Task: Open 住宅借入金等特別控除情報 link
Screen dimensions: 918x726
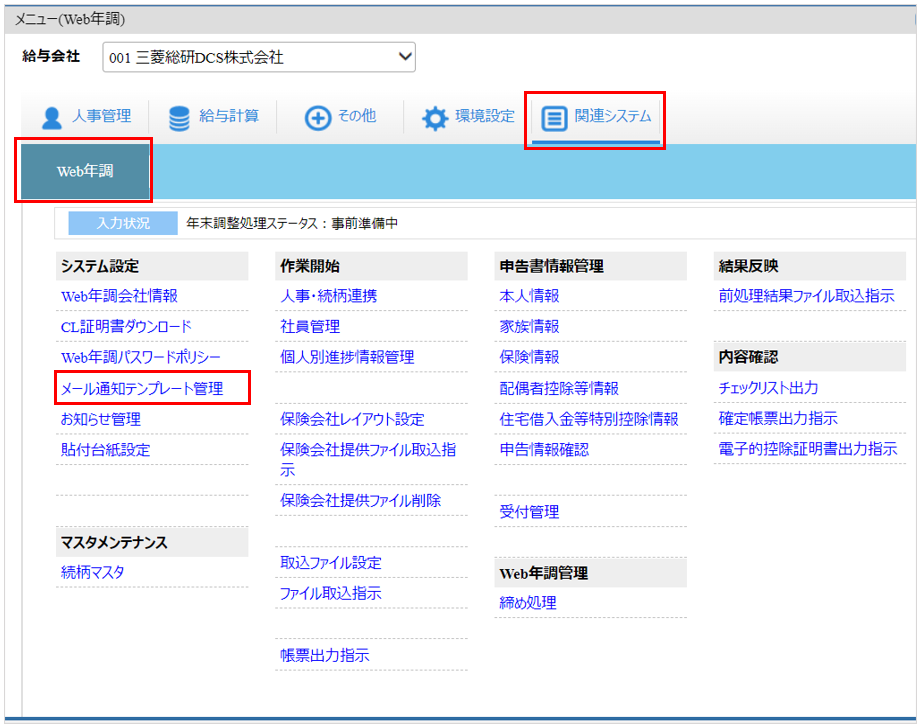Action: click(589, 419)
